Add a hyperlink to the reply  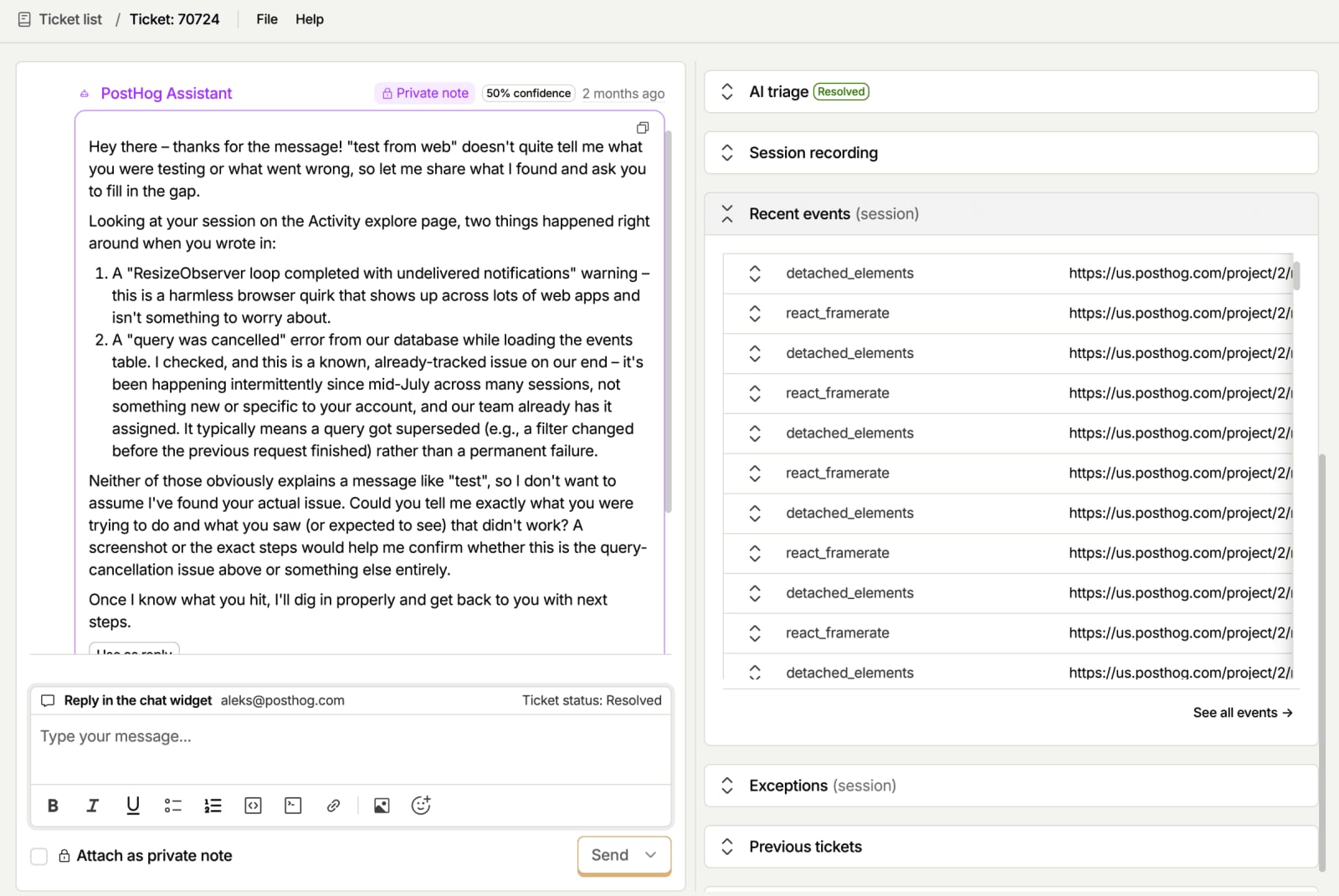pos(333,806)
